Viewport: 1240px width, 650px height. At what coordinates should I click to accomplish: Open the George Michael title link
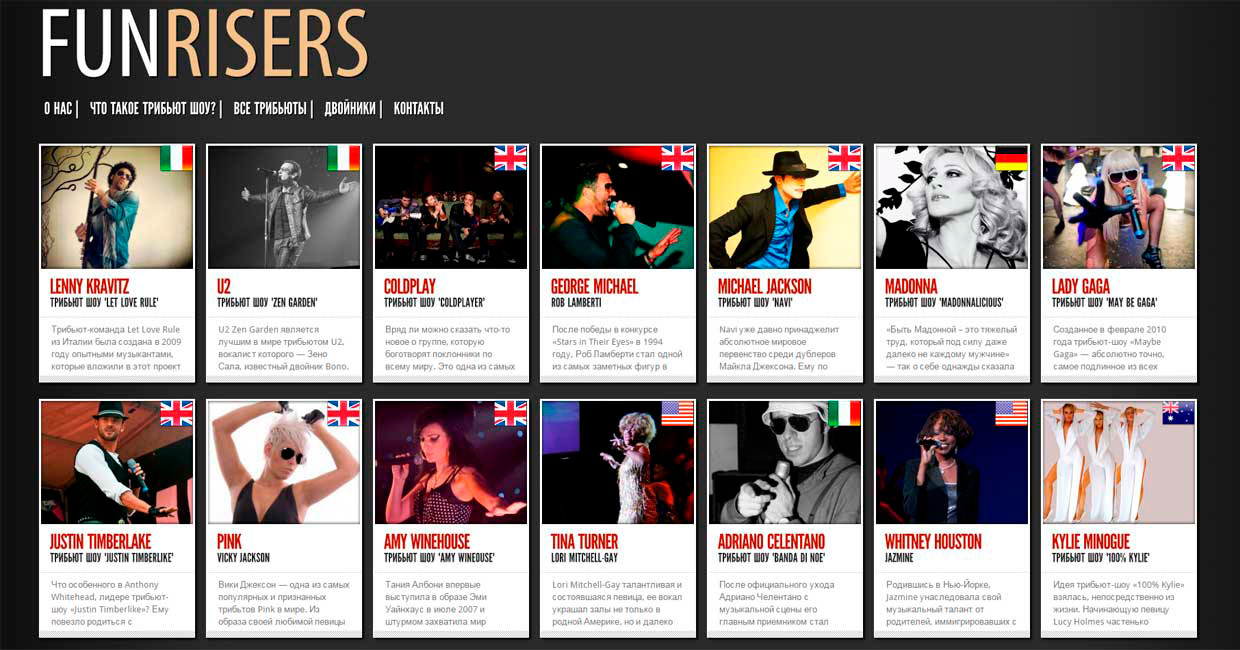[594, 286]
